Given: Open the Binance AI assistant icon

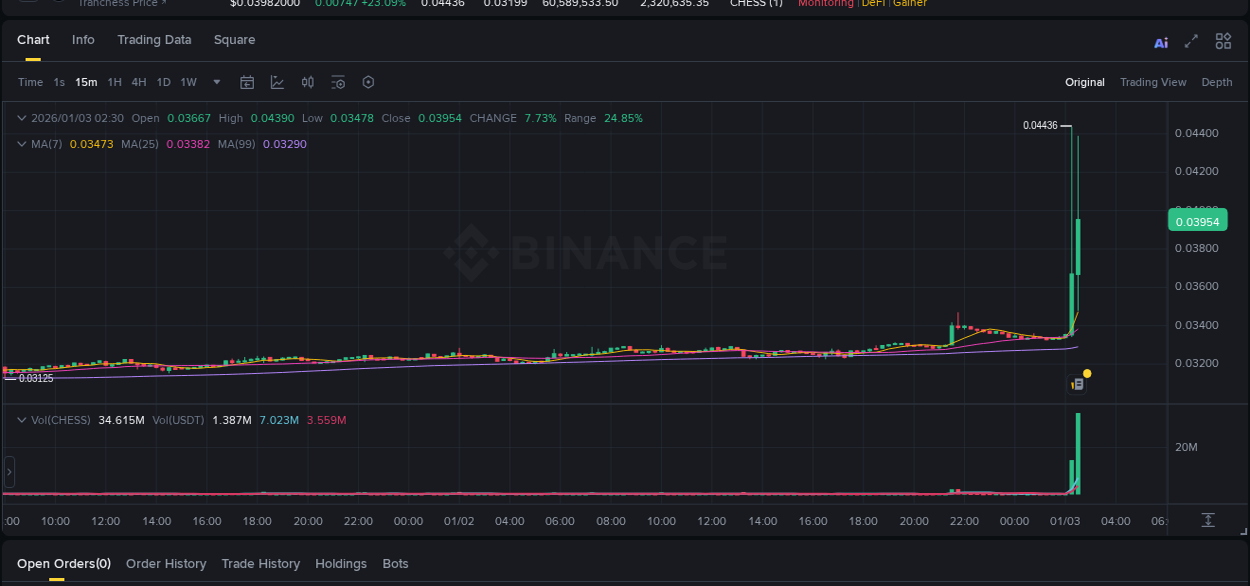Looking at the screenshot, I should click(1160, 41).
